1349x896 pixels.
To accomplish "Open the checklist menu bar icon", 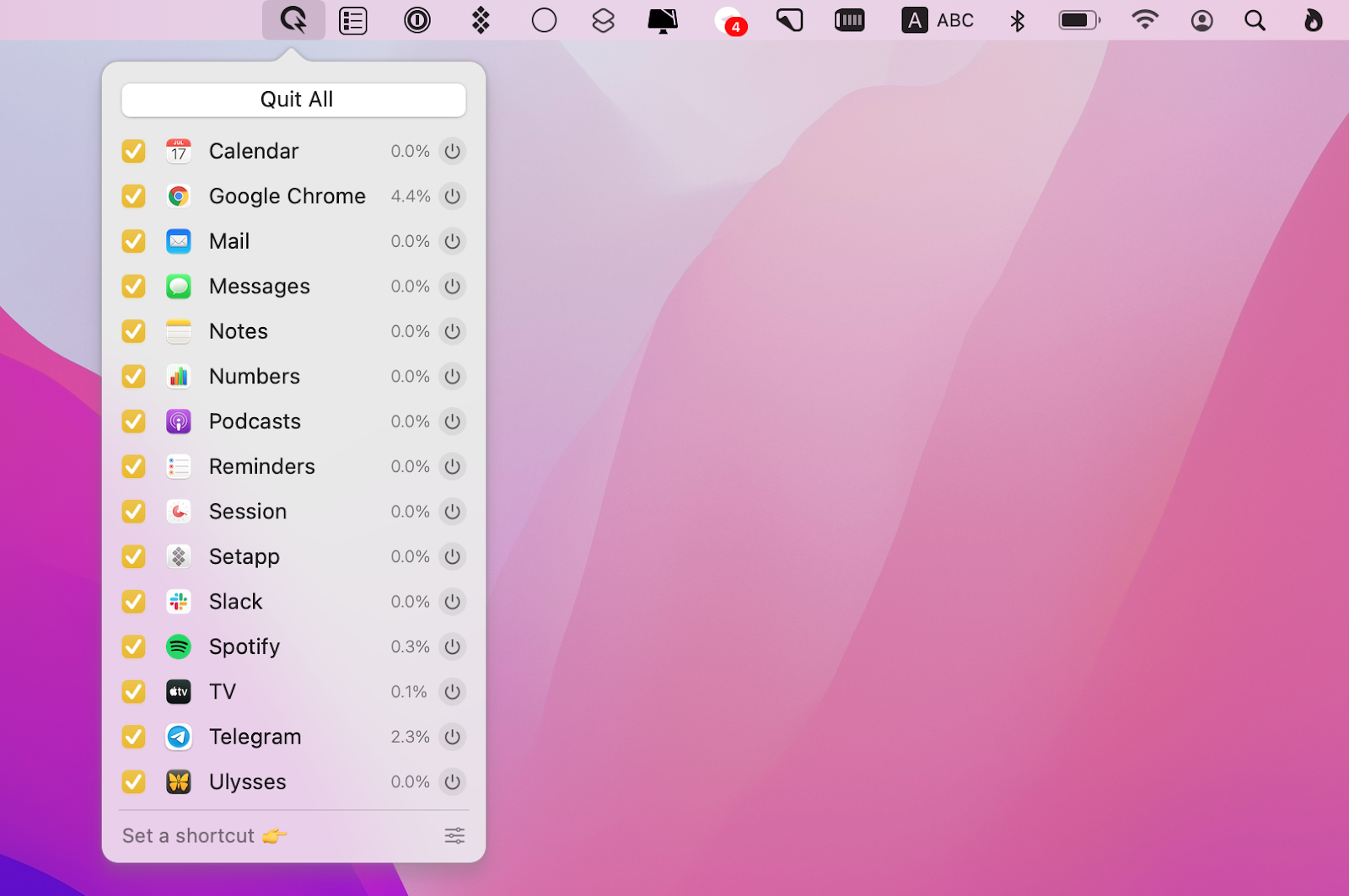I will click(353, 20).
